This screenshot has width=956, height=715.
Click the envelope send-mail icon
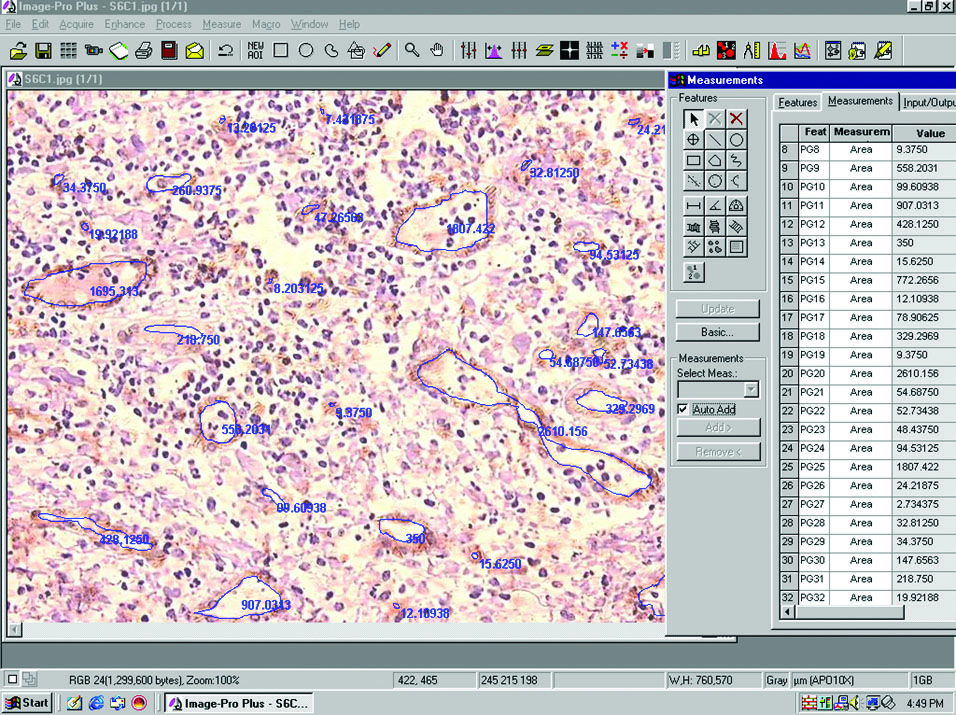coord(194,51)
